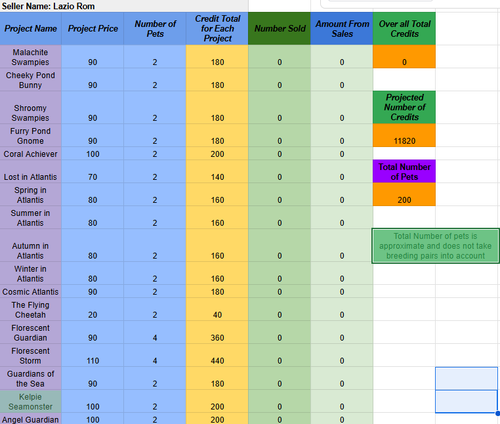The image size is (500, 424).
Task: Click the Summer in Atlantis project cell
Action: pyautogui.click(x=31, y=217)
